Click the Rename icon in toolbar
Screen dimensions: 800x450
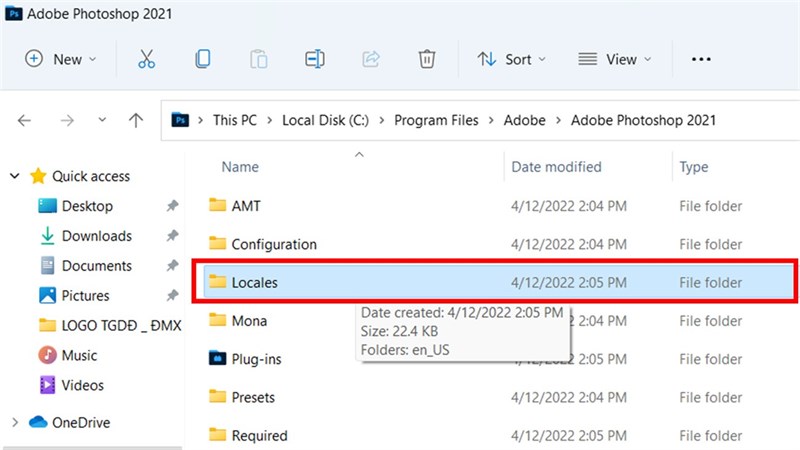point(315,59)
